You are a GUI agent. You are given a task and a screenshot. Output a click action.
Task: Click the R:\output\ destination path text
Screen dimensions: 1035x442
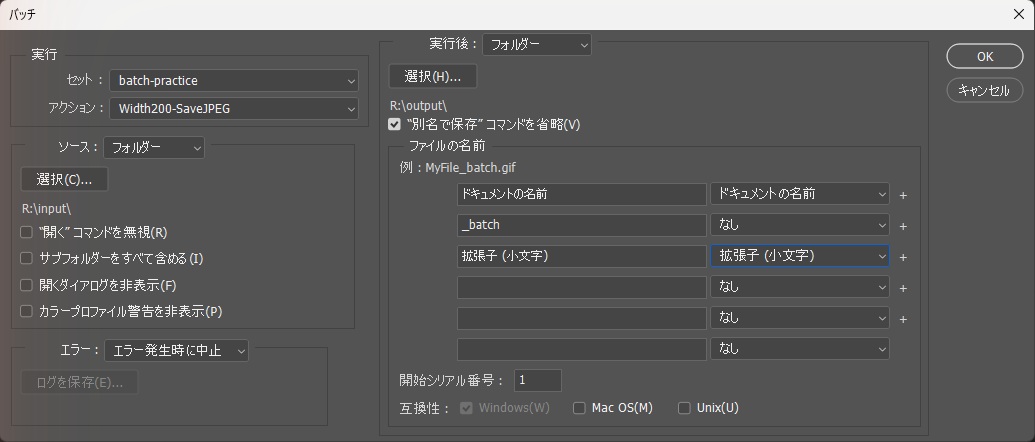[418, 105]
